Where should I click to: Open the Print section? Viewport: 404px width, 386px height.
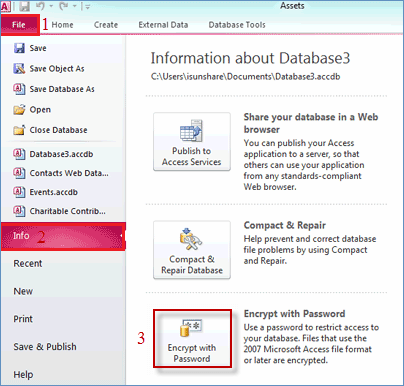tap(23, 319)
